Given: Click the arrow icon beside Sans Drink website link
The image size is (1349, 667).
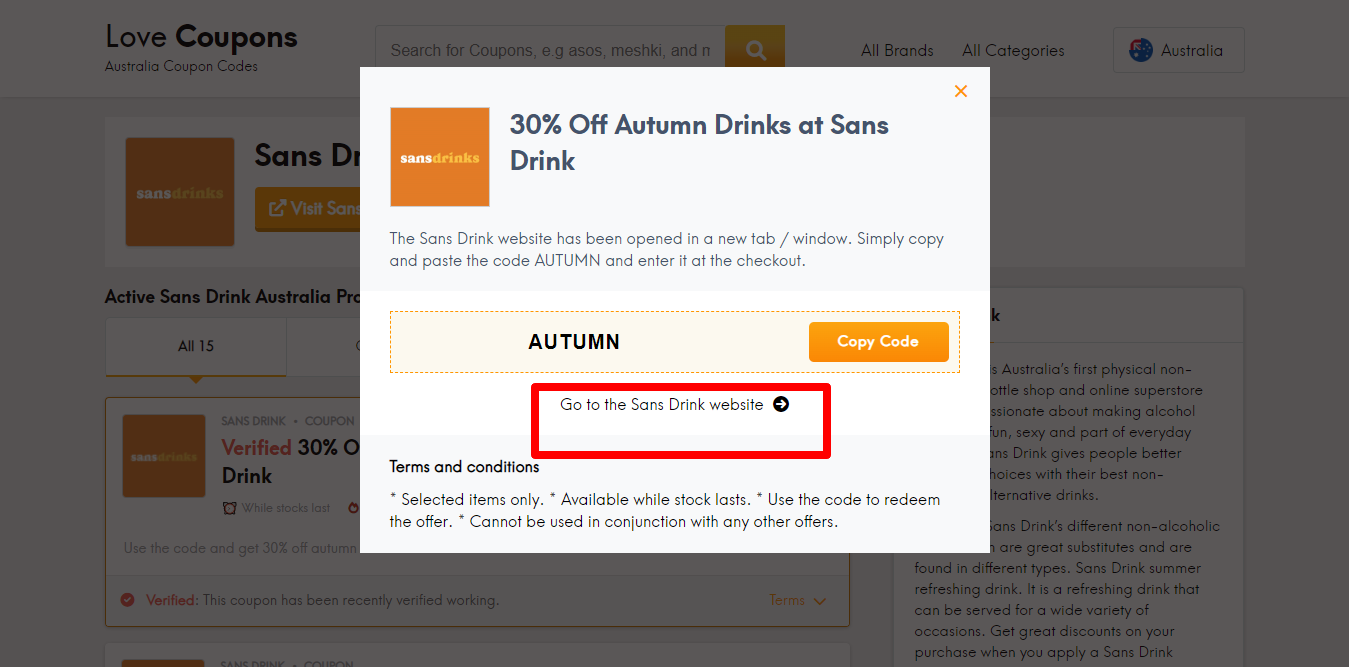Looking at the screenshot, I should click(781, 405).
